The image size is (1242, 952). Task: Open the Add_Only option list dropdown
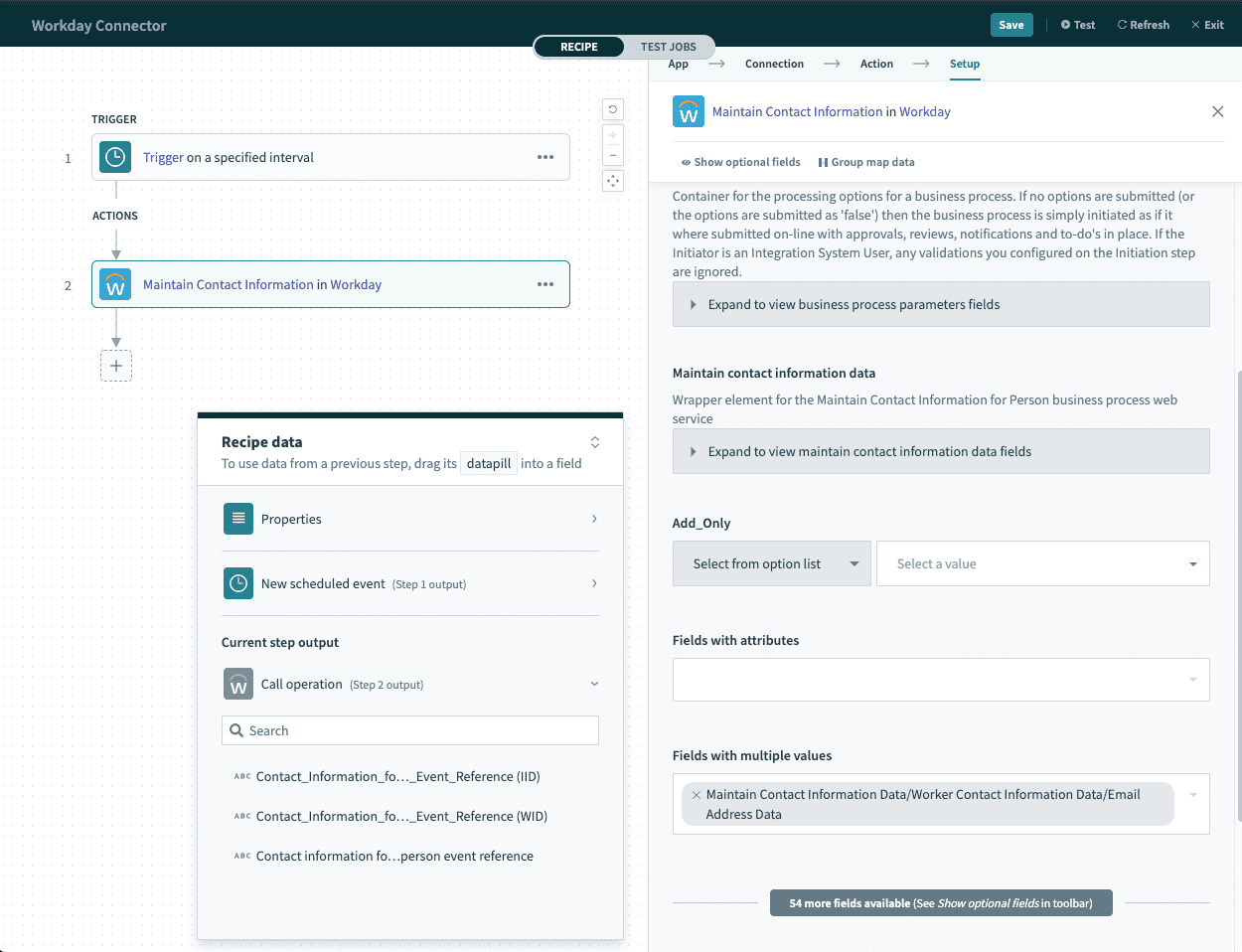[x=771, y=563]
